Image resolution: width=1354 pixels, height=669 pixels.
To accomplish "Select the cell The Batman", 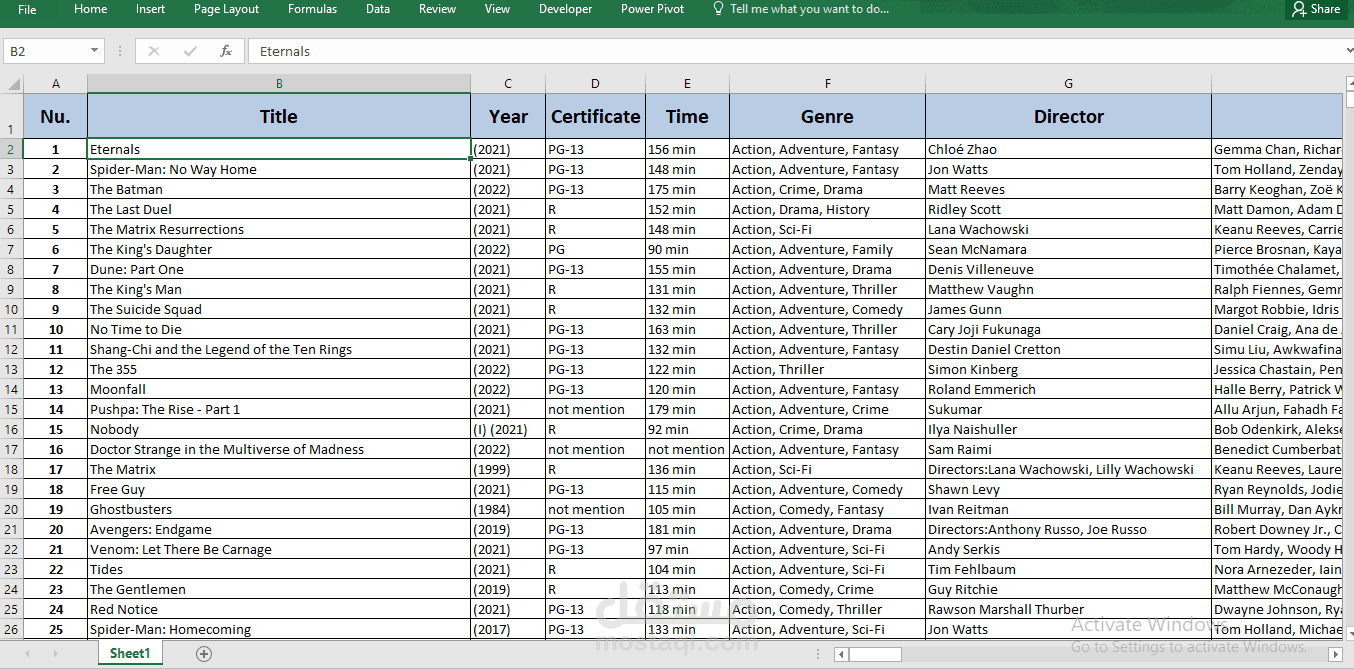I will [x=279, y=189].
